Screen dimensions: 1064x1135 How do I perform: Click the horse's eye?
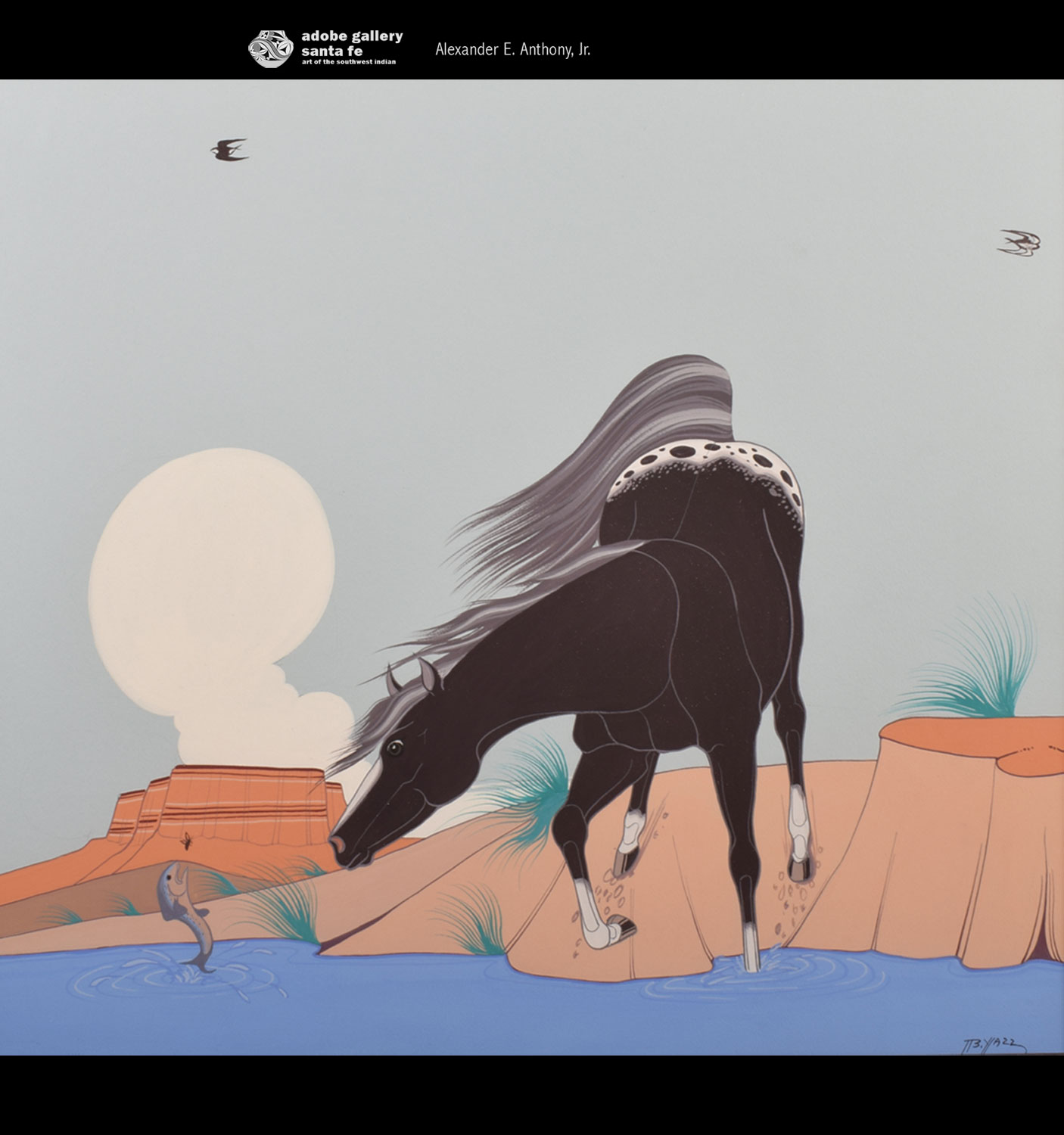[x=394, y=748]
